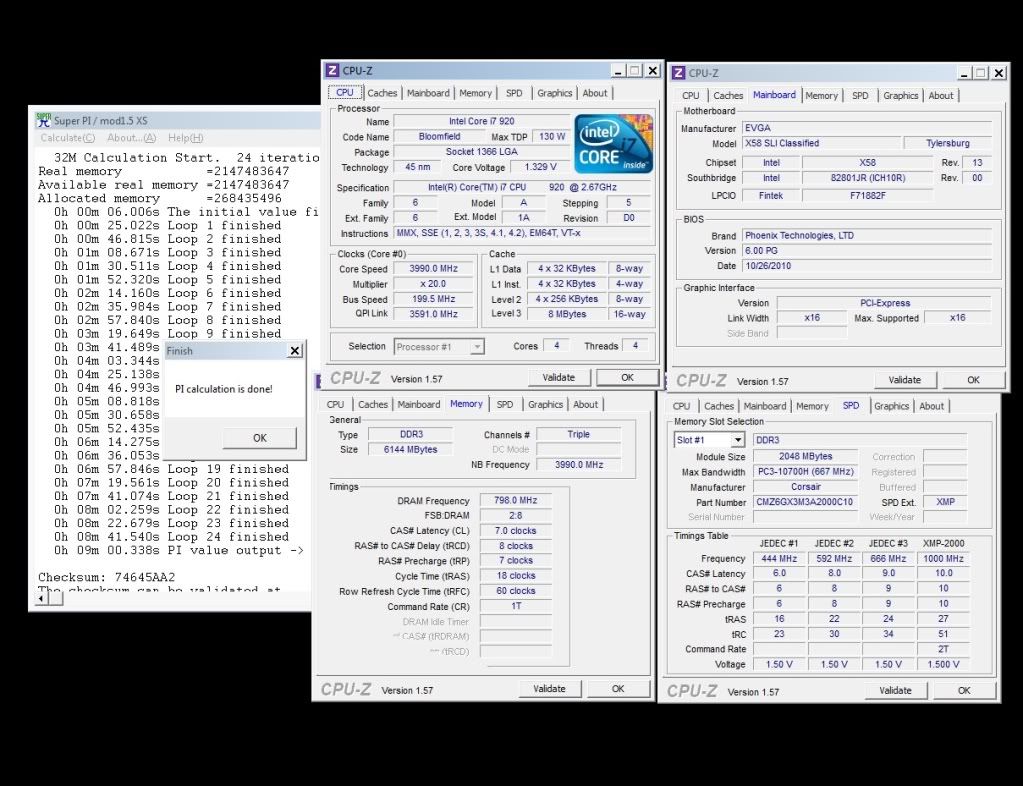Click Validate in the CPU tab window
1023x786 pixels.
pyautogui.click(x=559, y=378)
